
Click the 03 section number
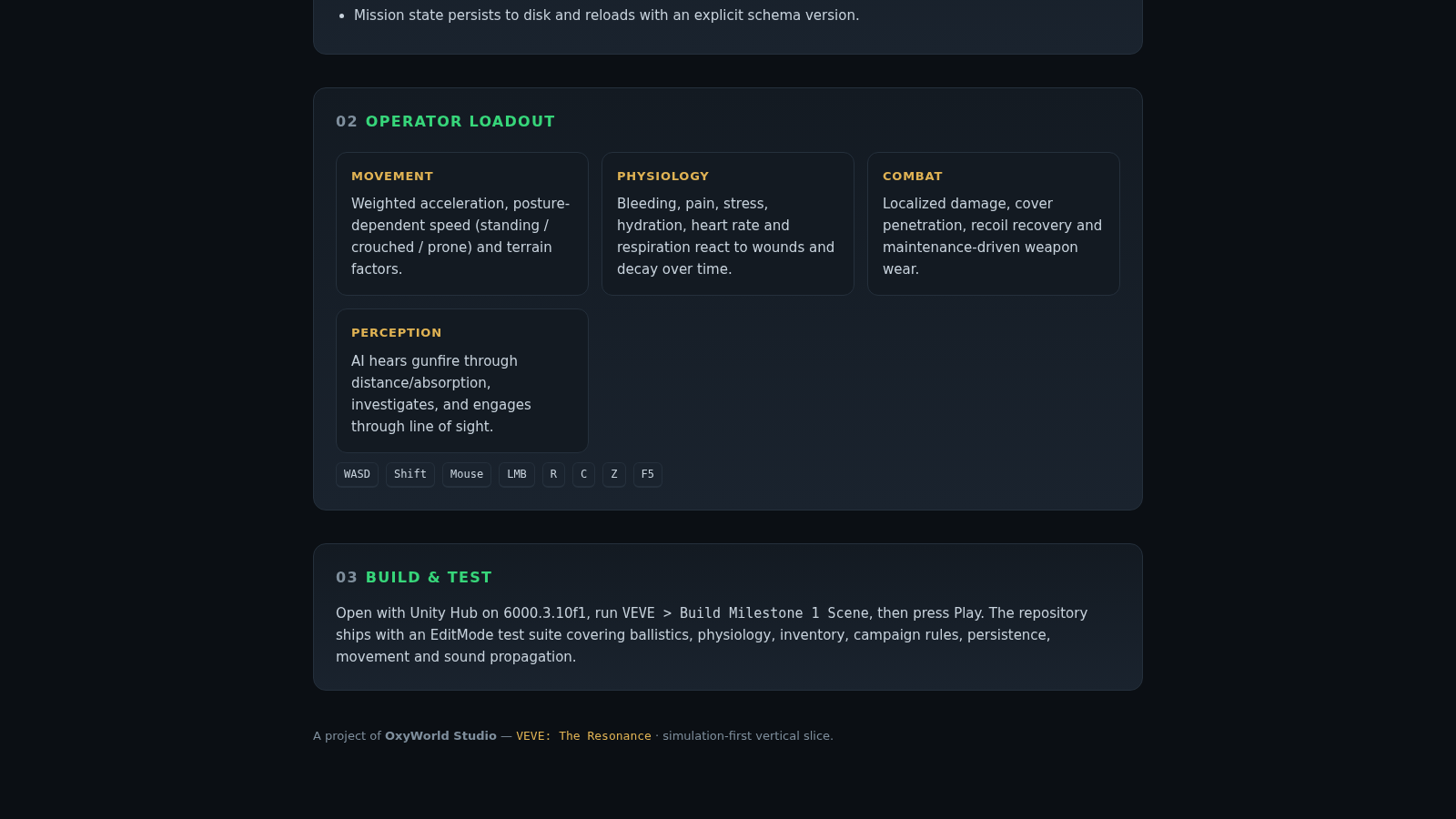tap(347, 577)
